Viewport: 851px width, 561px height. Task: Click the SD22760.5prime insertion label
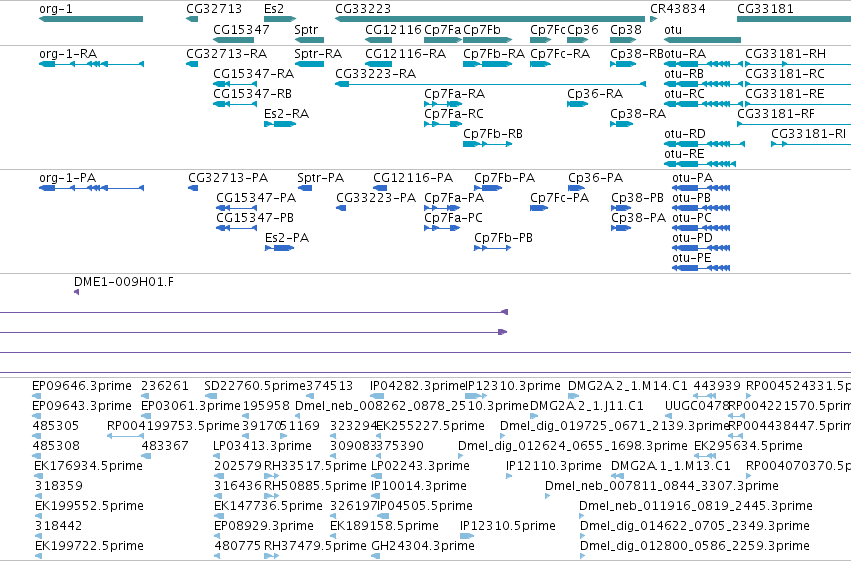(x=255, y=386)
